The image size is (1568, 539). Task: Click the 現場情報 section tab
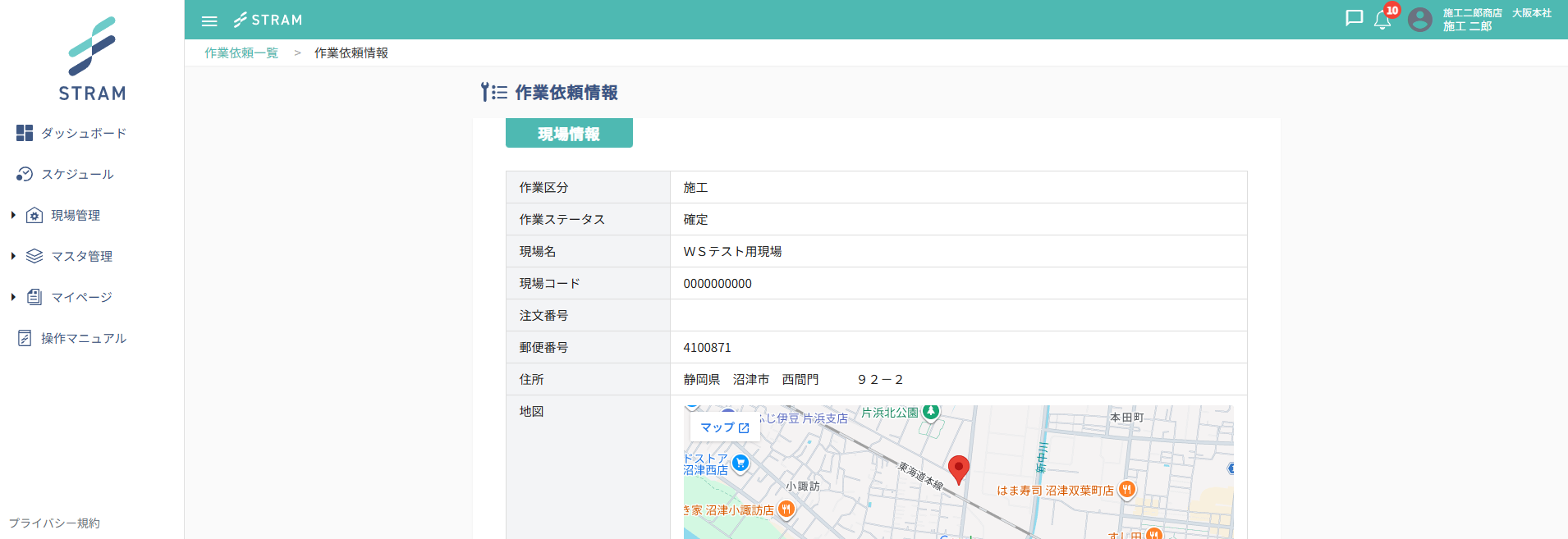point(569,133)
